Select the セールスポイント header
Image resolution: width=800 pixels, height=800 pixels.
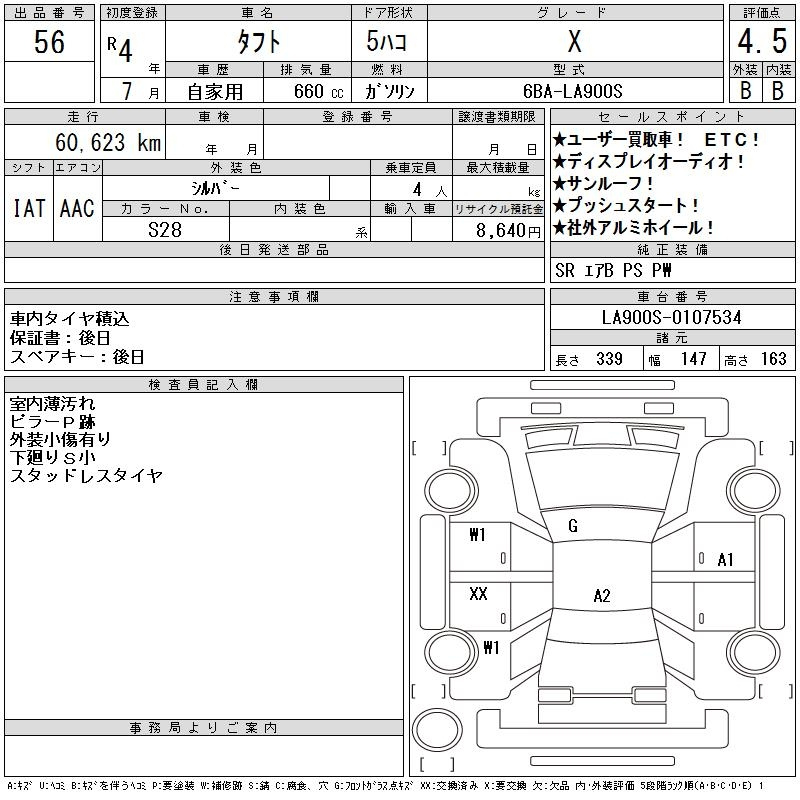click(x=671, y=117)
